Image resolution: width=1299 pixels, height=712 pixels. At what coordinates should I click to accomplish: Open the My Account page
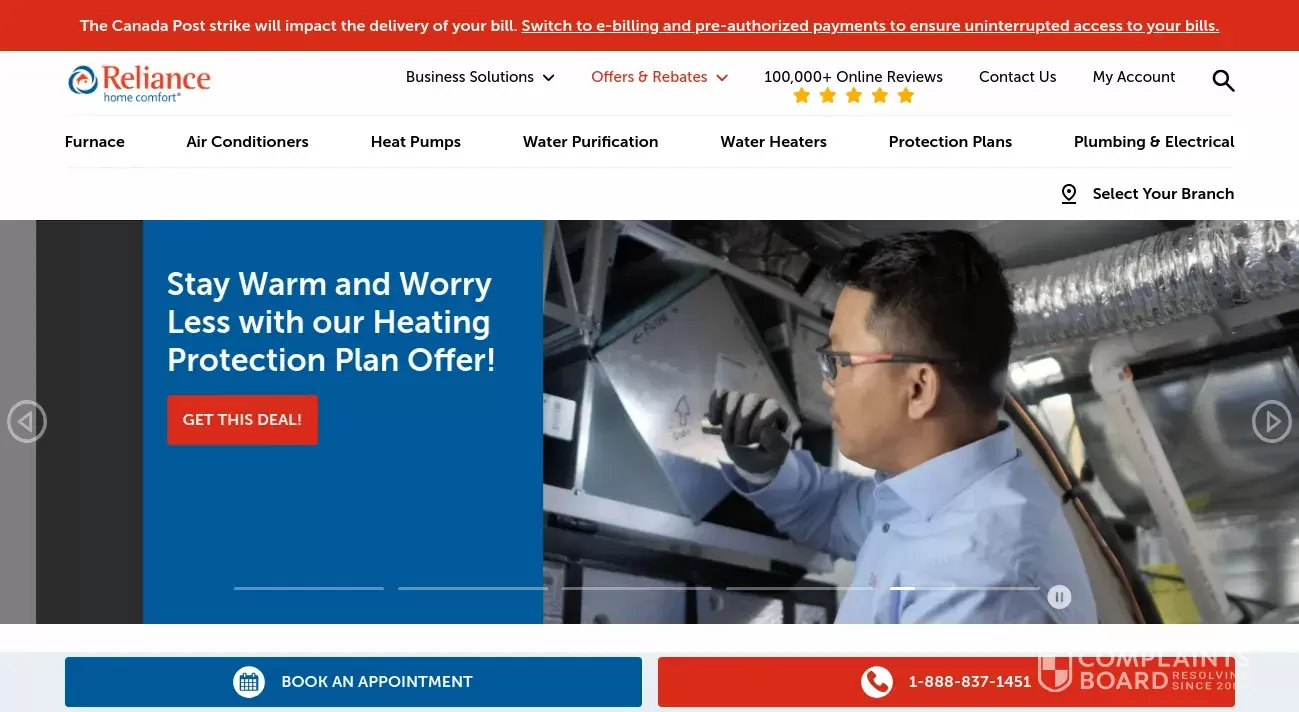click(x=1134, y=77)
